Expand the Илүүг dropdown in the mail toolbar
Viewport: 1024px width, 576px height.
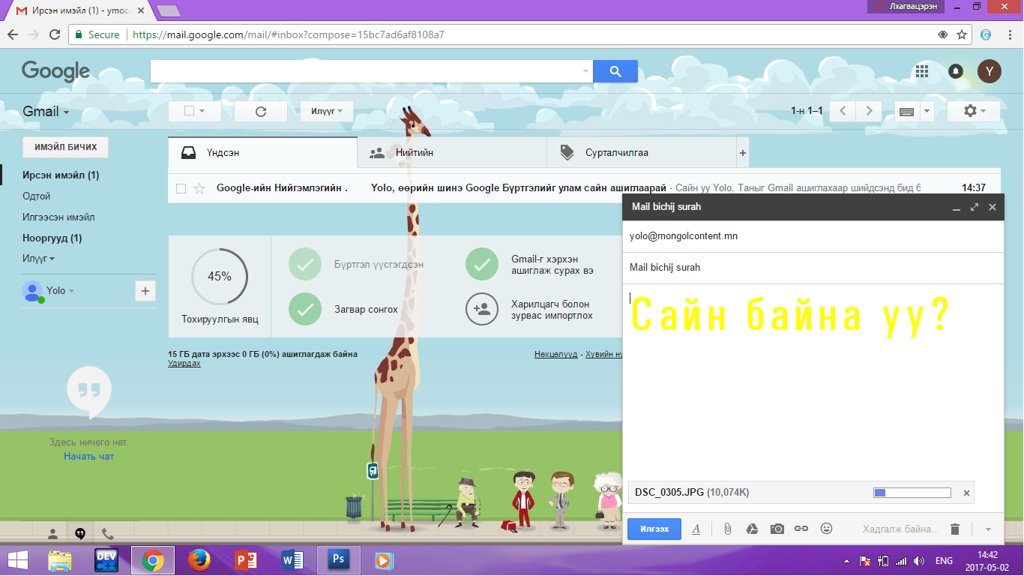point(326,111)
